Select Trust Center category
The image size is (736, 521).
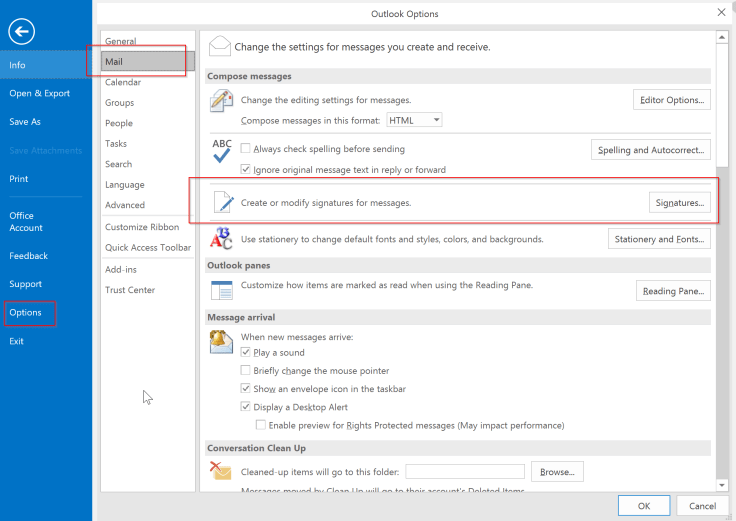[x=130, y=290]
